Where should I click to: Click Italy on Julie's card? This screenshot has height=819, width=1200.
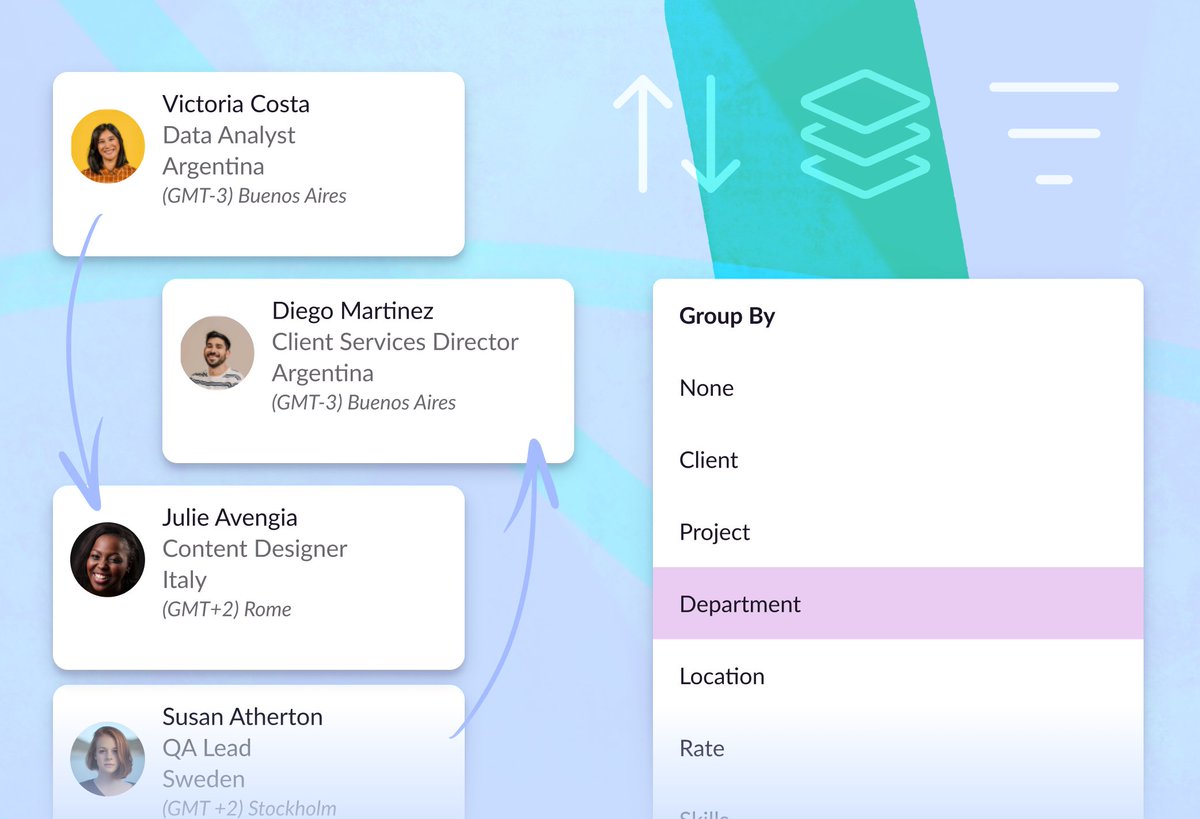click(x=185, y=580)
